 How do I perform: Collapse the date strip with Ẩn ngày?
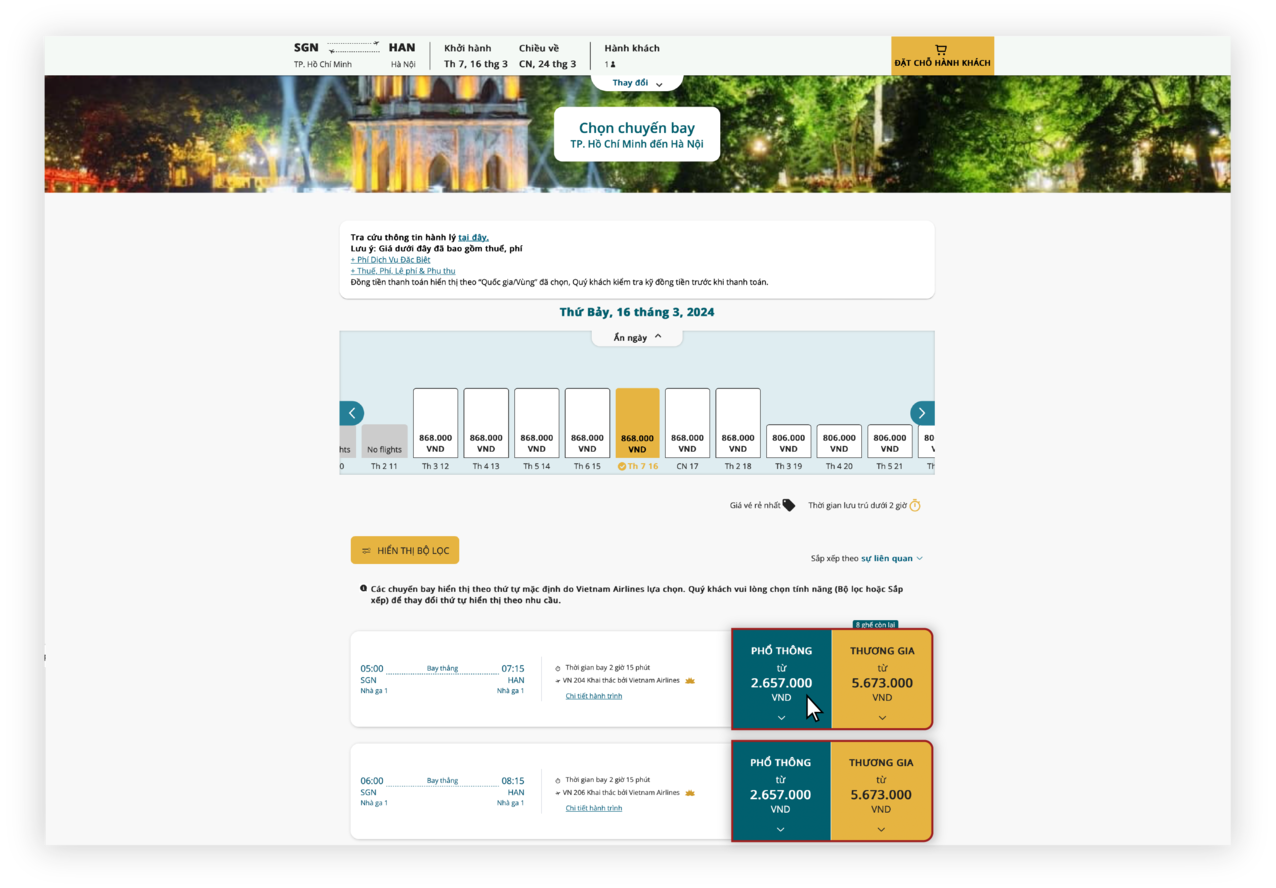(637, 337)
